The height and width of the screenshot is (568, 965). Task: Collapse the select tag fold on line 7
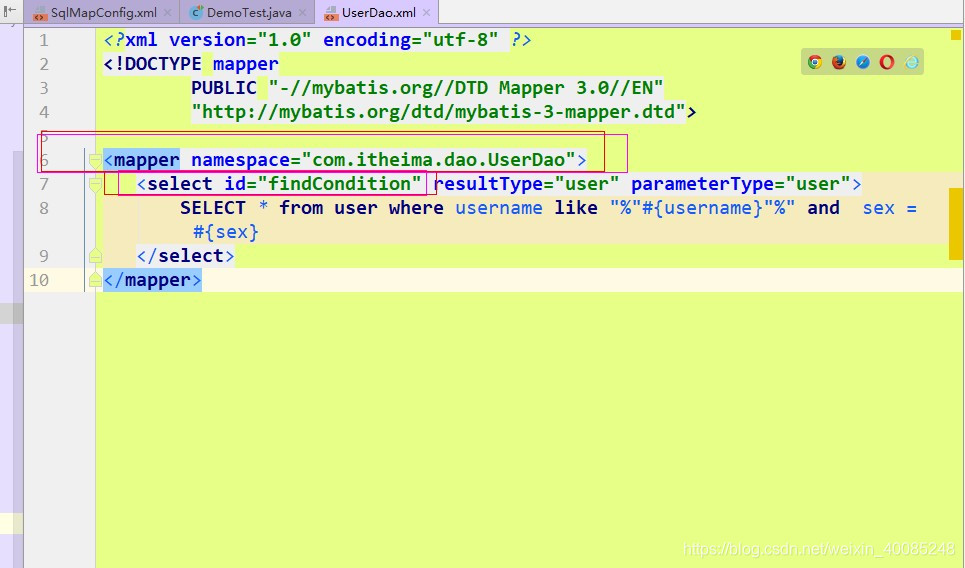(x=95, y=184)
